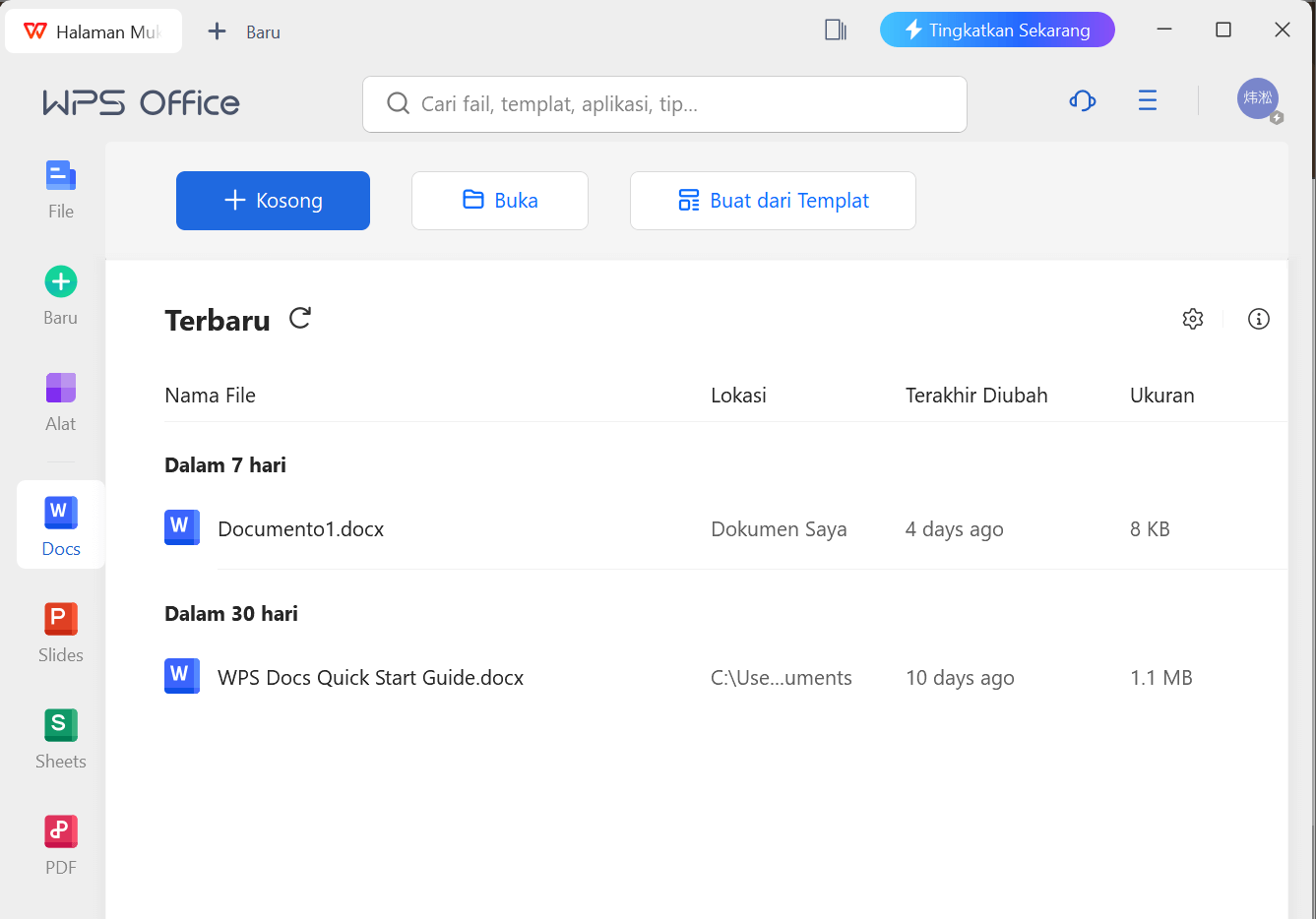Click the green Baru plus icon

coord(60,281)
